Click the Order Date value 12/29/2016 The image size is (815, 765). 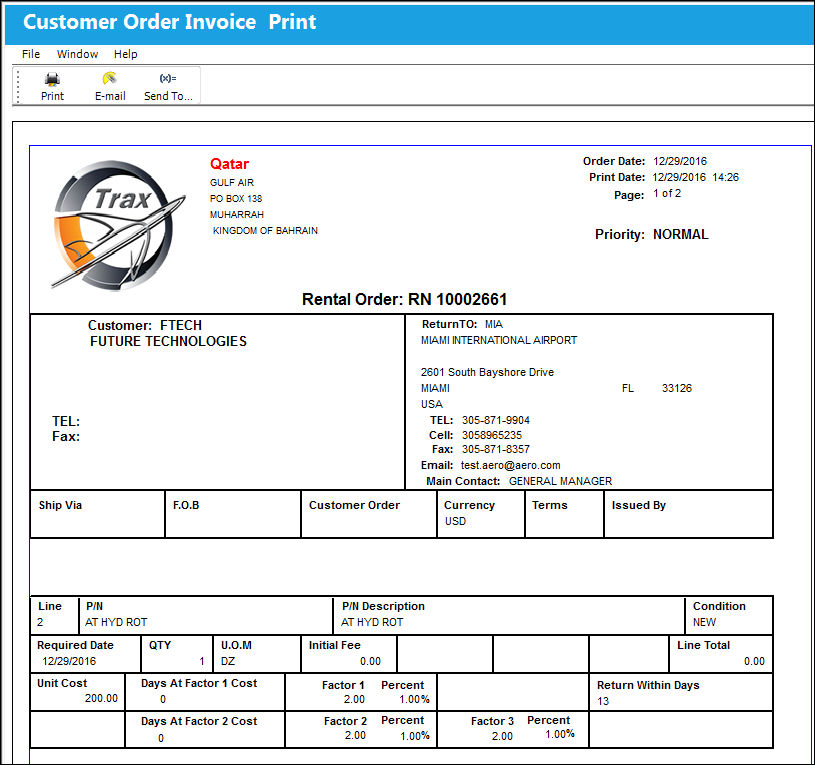point(680,161)
